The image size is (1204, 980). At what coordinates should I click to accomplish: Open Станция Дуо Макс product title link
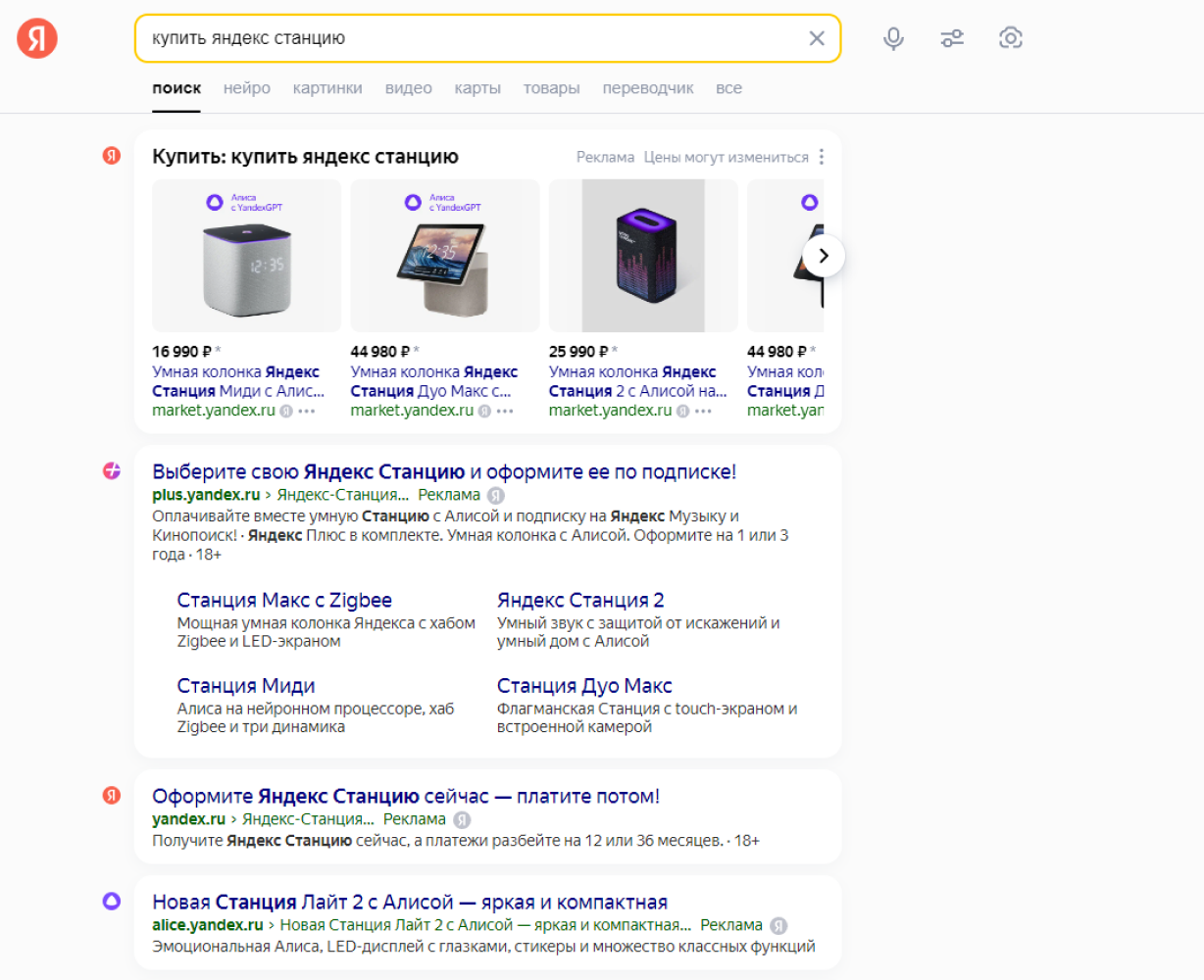pyautogui.click(x=434, y=381)
